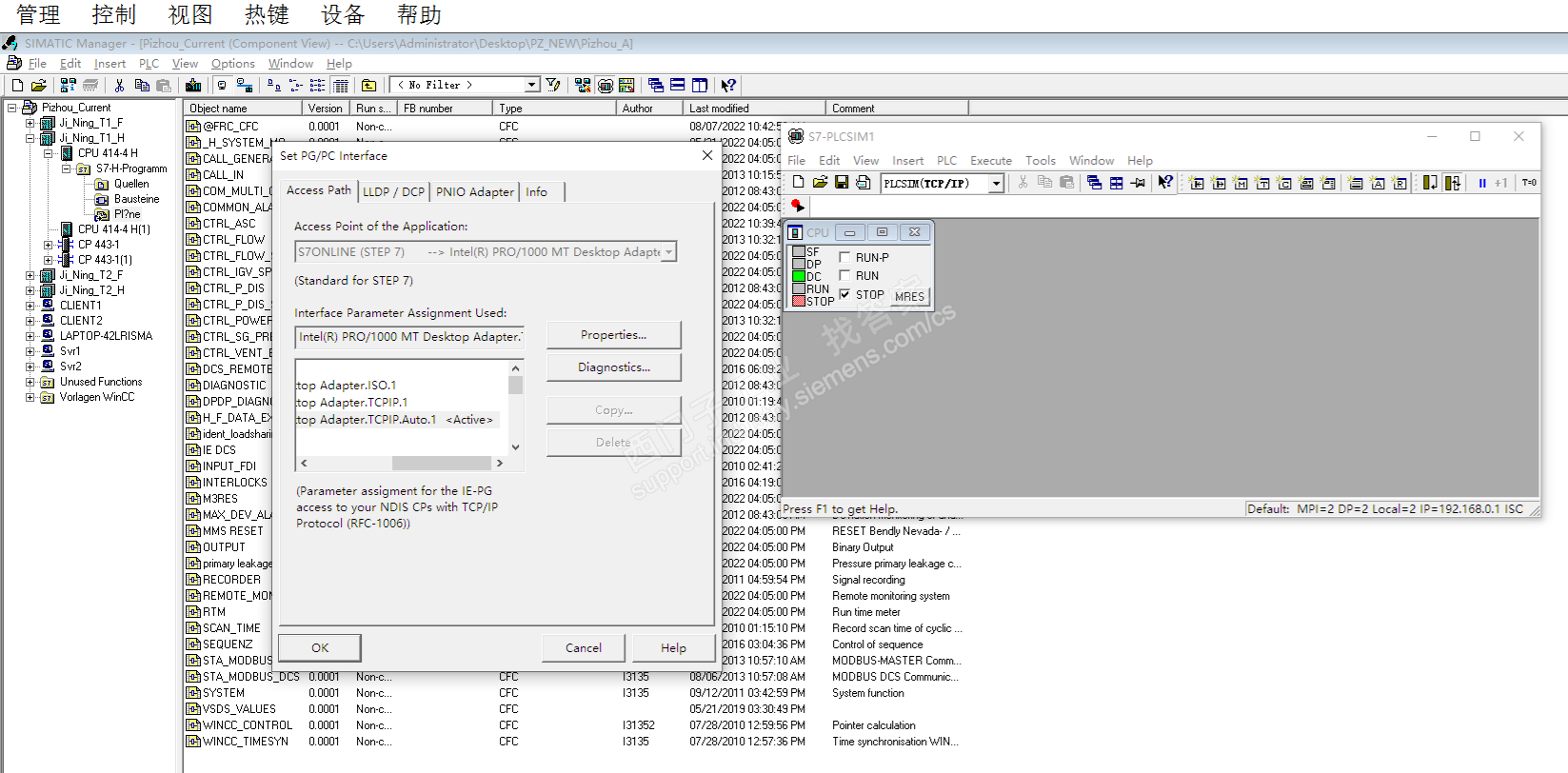Expand the CP 443-1(1) tree node

pyautogui.click(x=48, y=260)
